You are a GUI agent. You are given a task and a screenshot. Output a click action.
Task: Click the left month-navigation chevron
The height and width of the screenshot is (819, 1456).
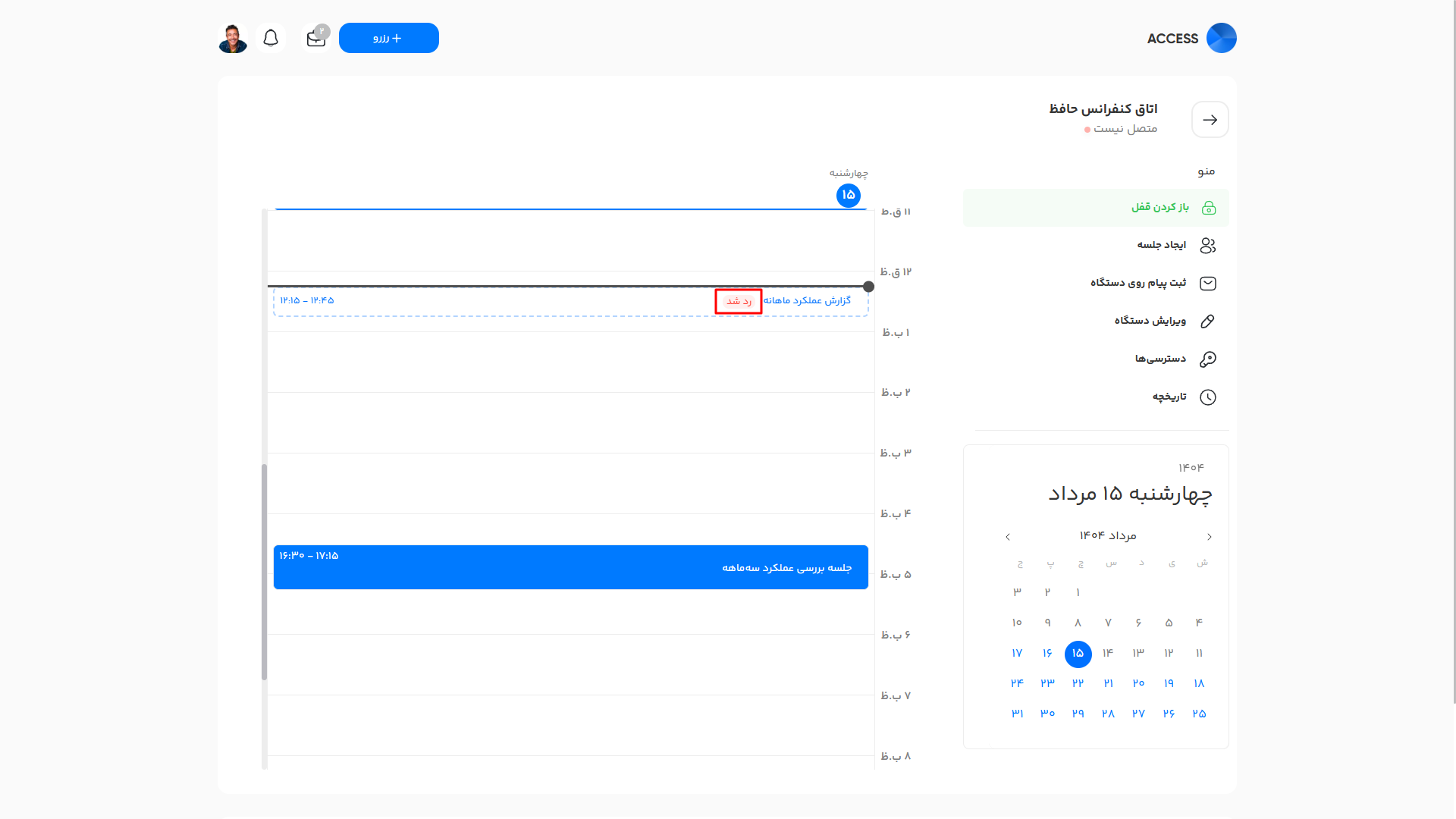click(1008, 536)
